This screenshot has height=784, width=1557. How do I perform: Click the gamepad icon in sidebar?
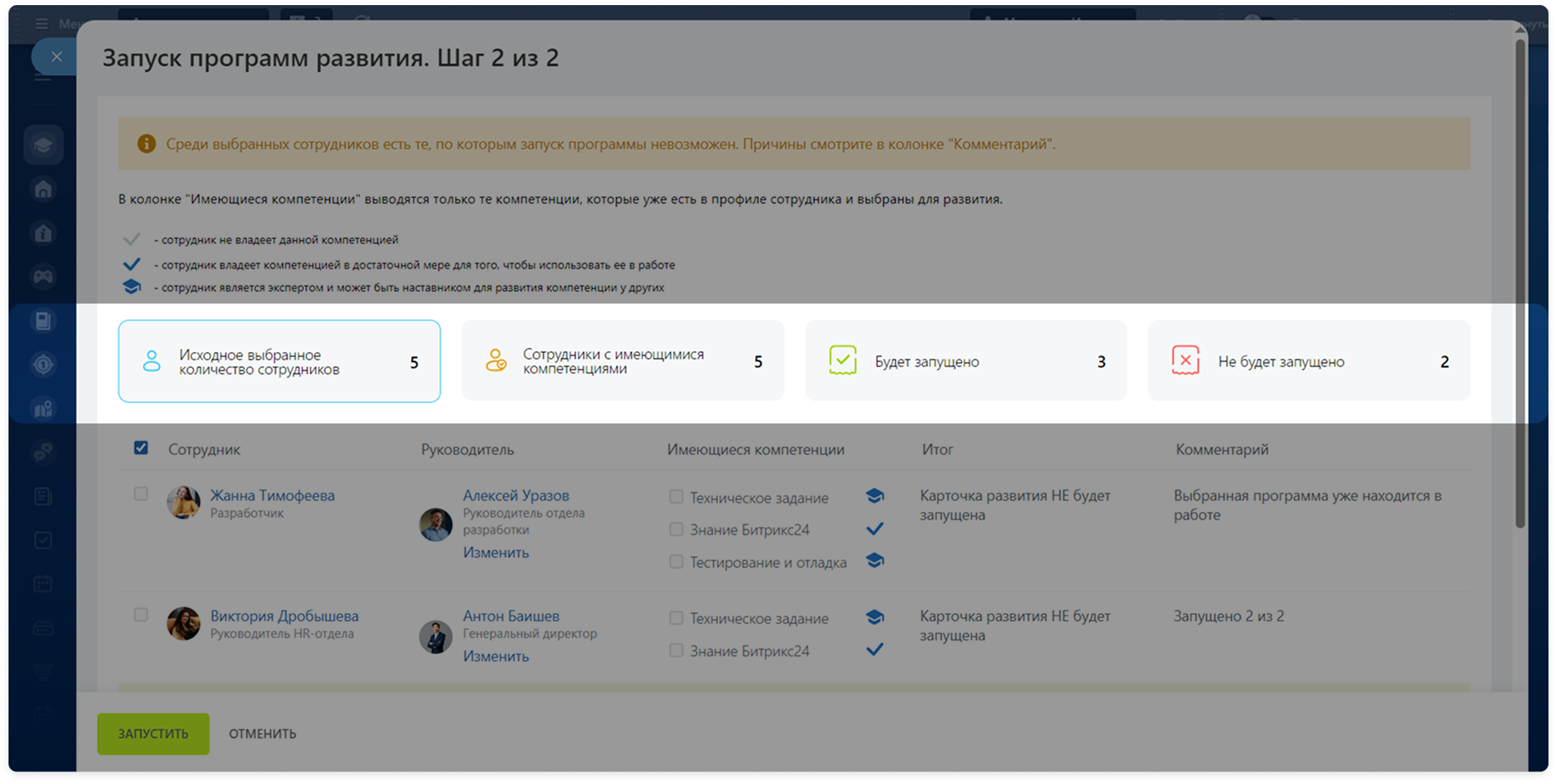pos(43,276)
